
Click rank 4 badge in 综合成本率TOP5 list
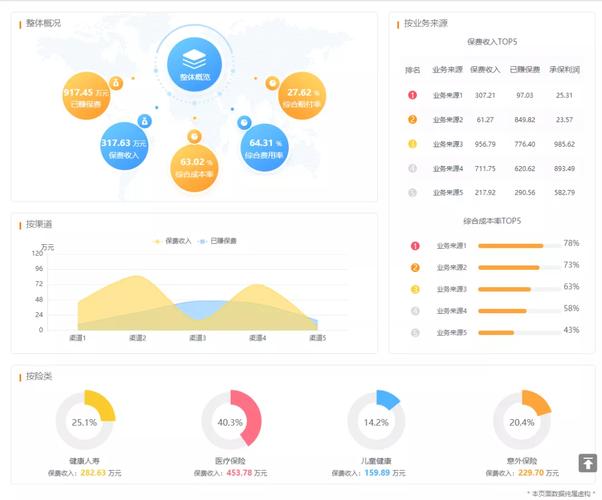(415, 311)
